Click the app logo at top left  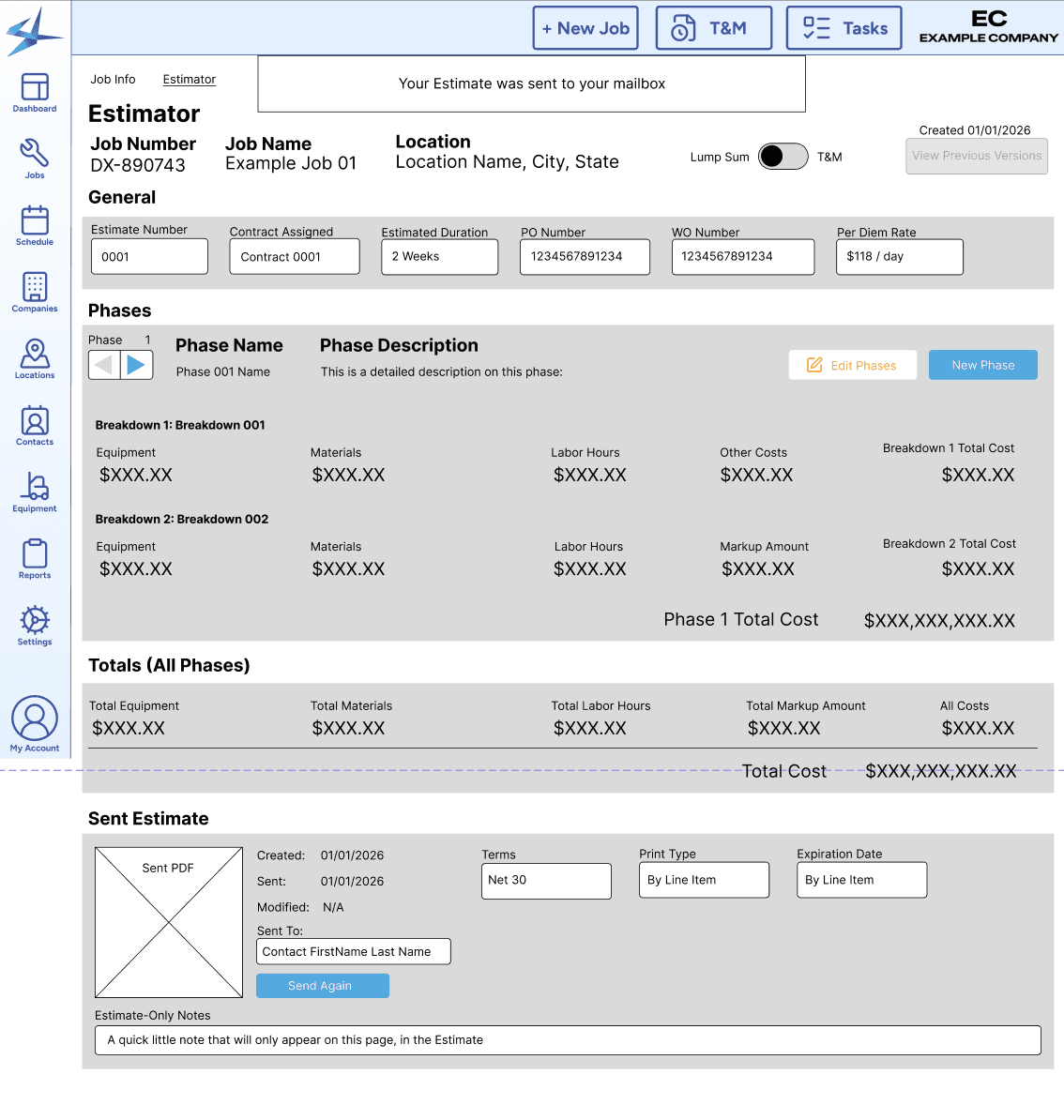pyautogui.click(x=34, y=31)
